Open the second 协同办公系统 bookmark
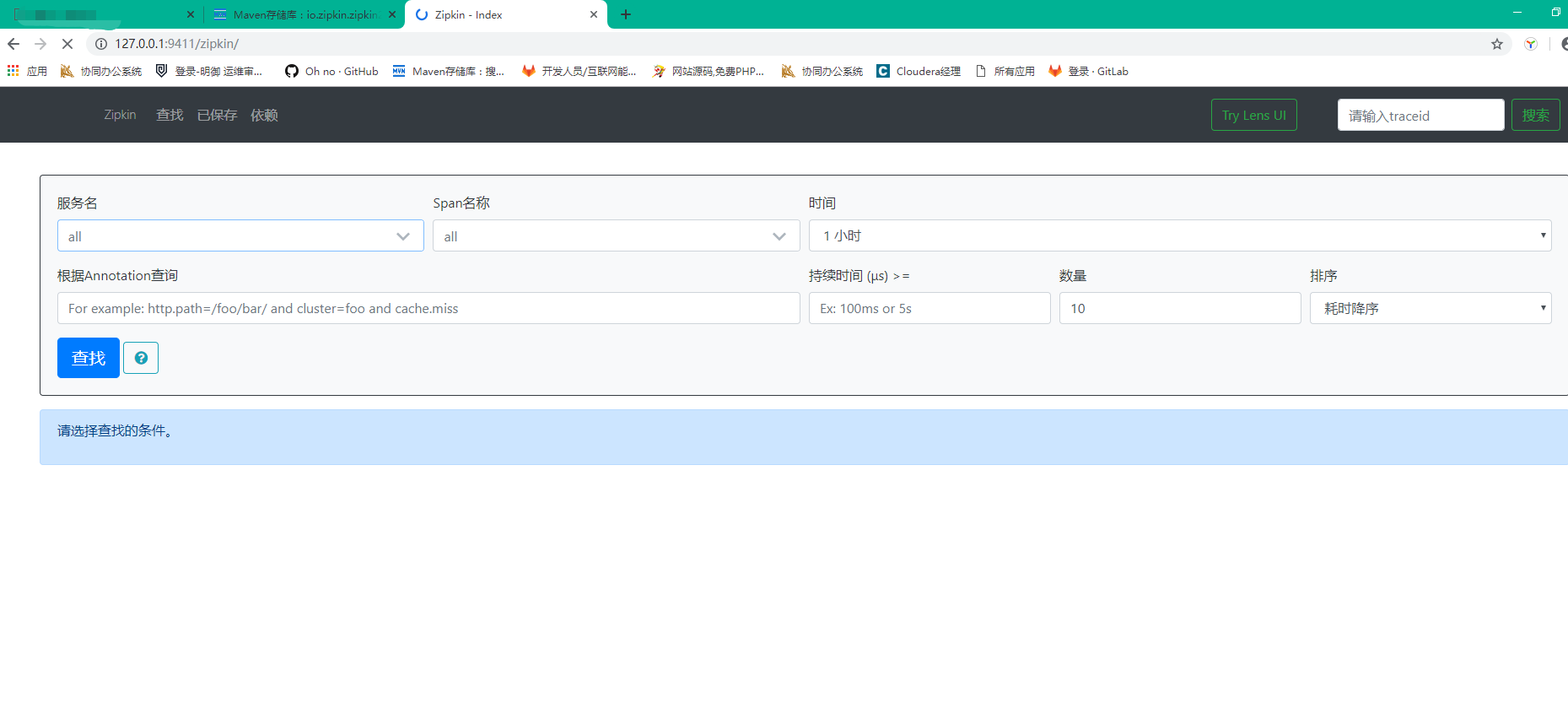The width and height of the screenshot is (1568, 714). tap(822, 71)
